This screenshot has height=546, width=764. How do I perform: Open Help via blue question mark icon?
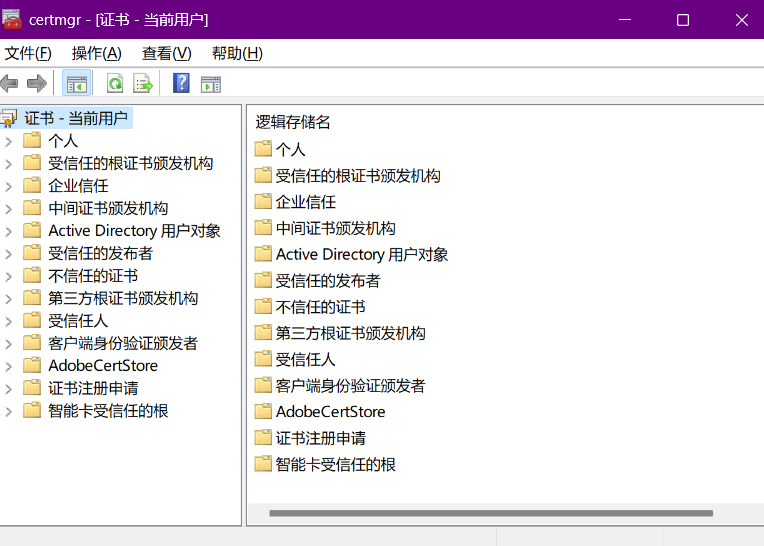click(181, 84)
